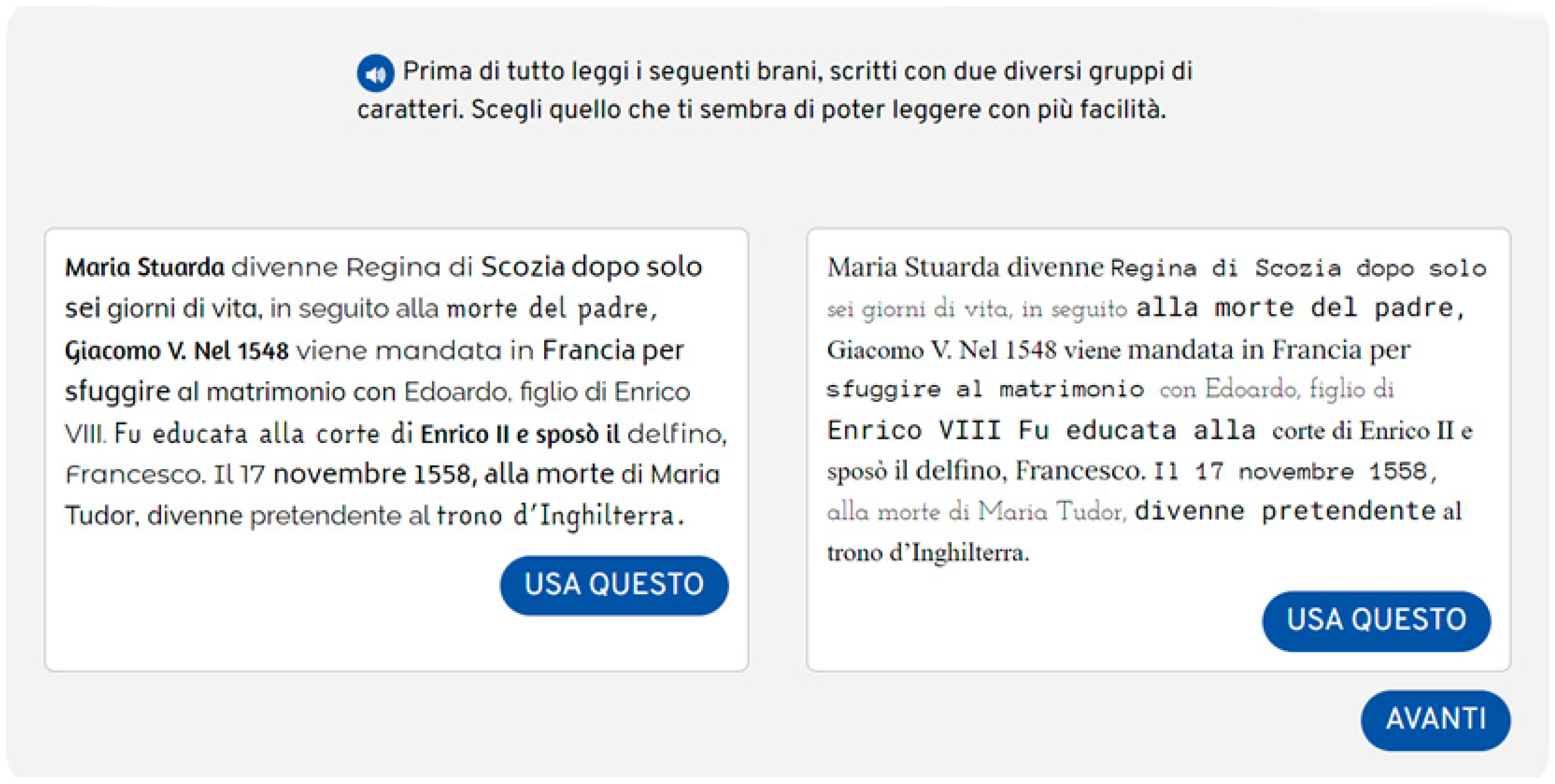The height and width of the screenshot is (784, 1555).
Task: Click monospace 'divenne pretendente' in right card
Action: (x=1285, y=511)
